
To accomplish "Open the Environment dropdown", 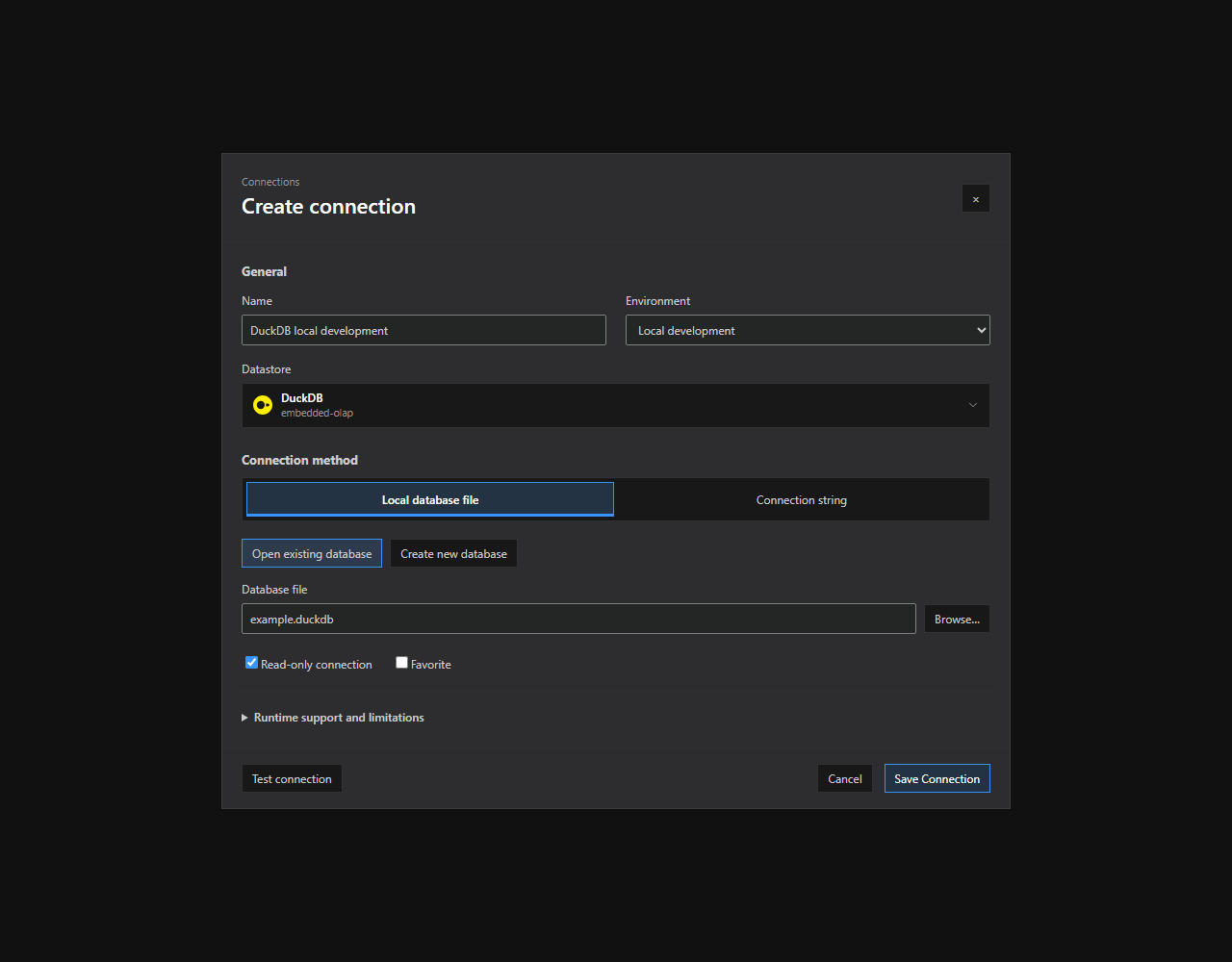I will coord(808,330).
